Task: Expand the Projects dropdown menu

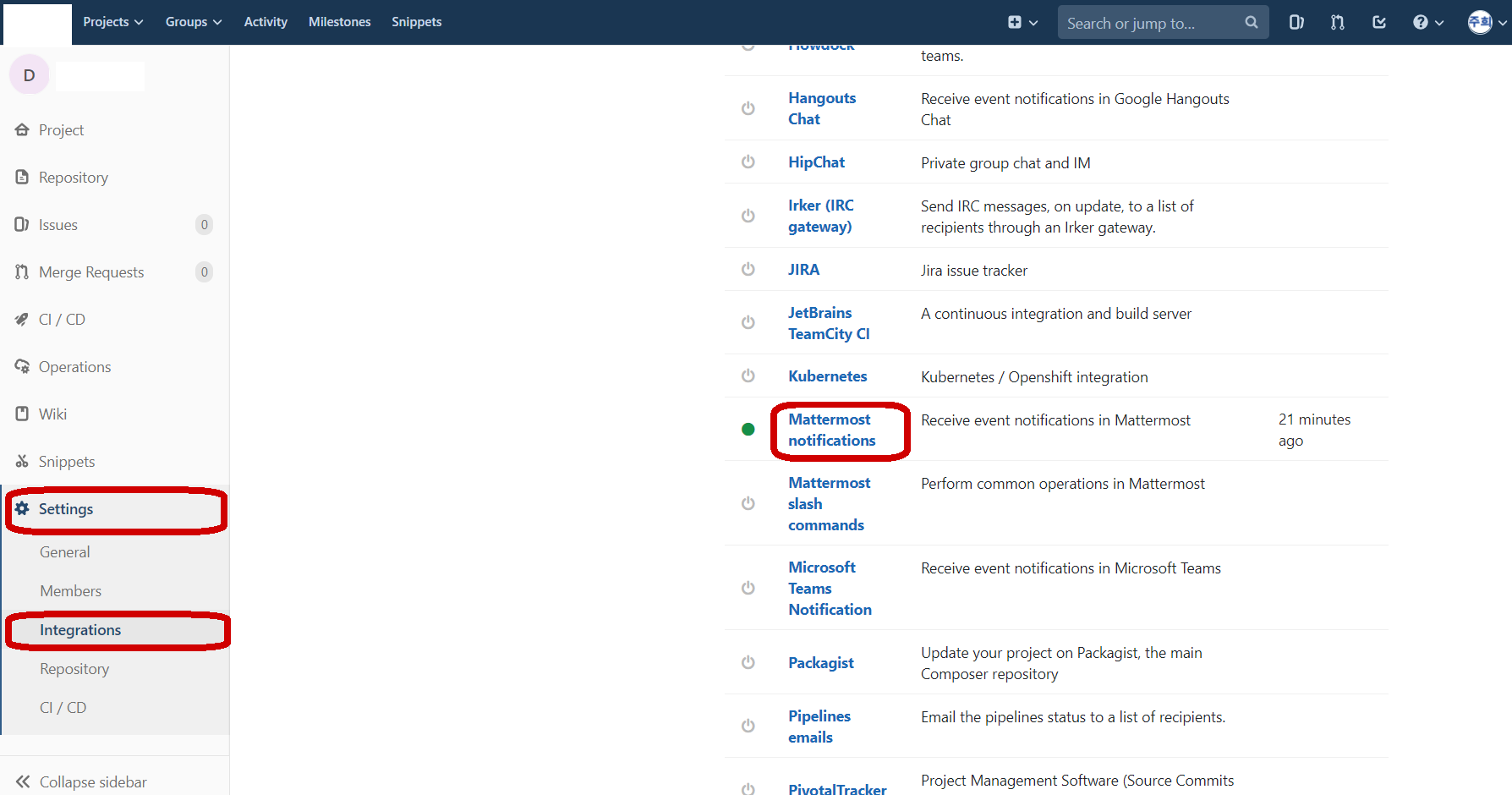Action: (x=112, y=22)
